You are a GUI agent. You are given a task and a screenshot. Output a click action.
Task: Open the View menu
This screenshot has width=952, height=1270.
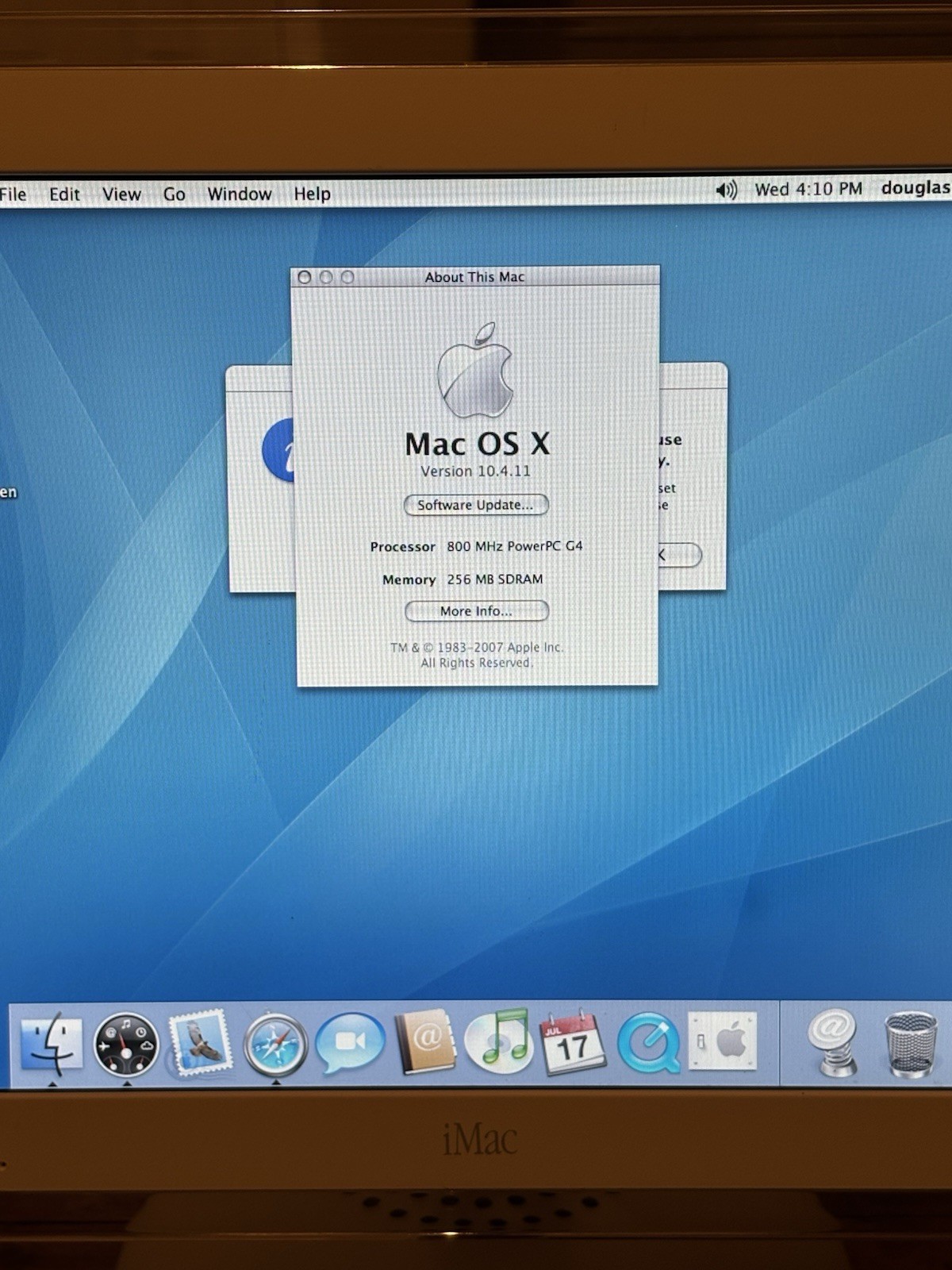pos(121,194)
